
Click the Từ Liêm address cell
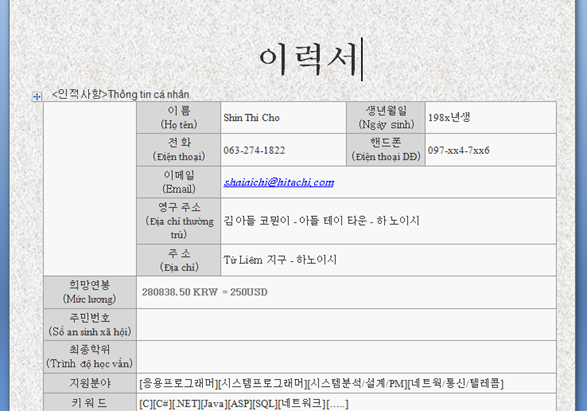[388, 260]
